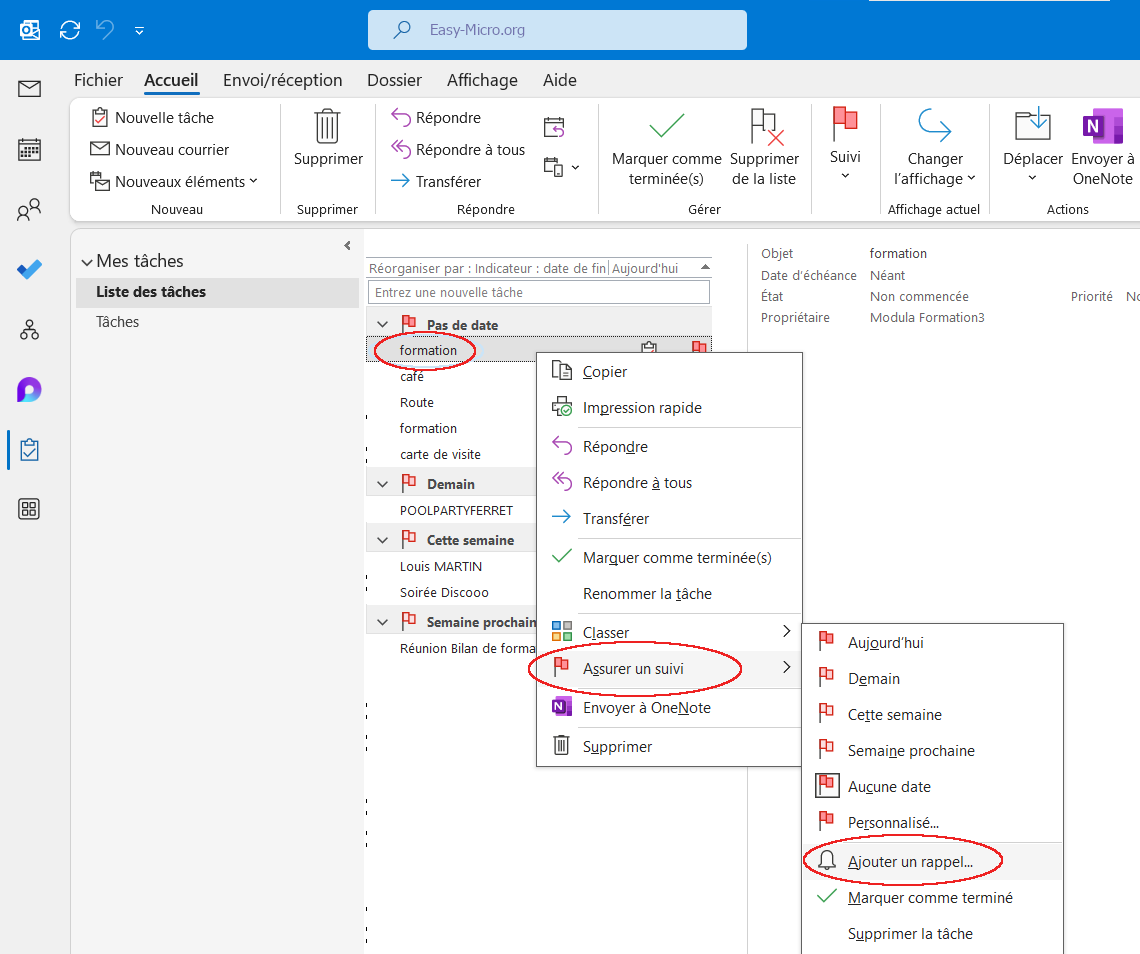The height and width of the screenshot is (954, 1140).
Task: Open the Suivi flag dropdown
Action: tap(845, 144)
